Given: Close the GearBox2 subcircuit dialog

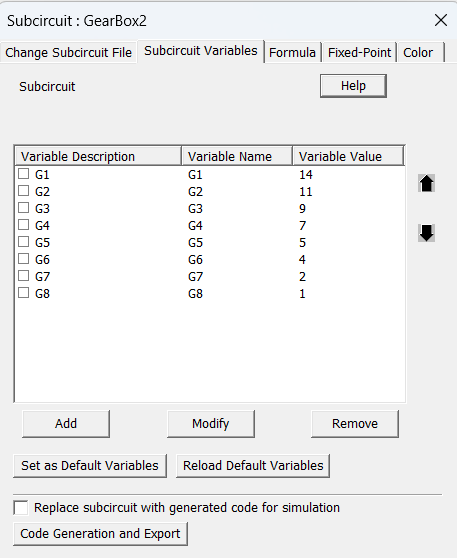Looking at the screenshot, I should 441,20.
